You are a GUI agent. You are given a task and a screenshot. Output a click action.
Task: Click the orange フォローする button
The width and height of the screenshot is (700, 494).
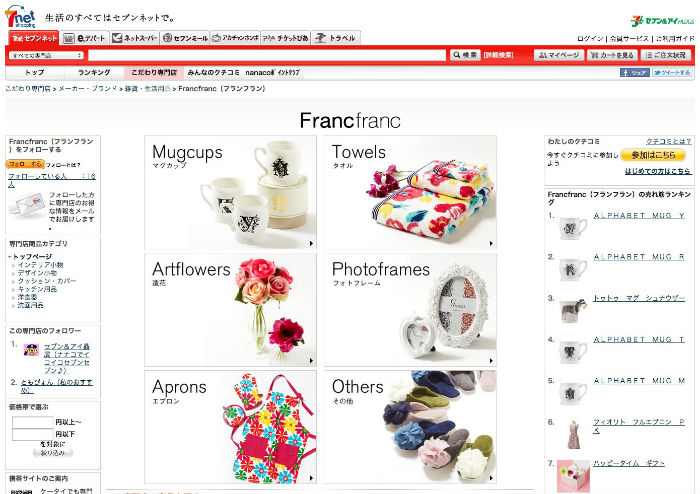pos(25,164)
